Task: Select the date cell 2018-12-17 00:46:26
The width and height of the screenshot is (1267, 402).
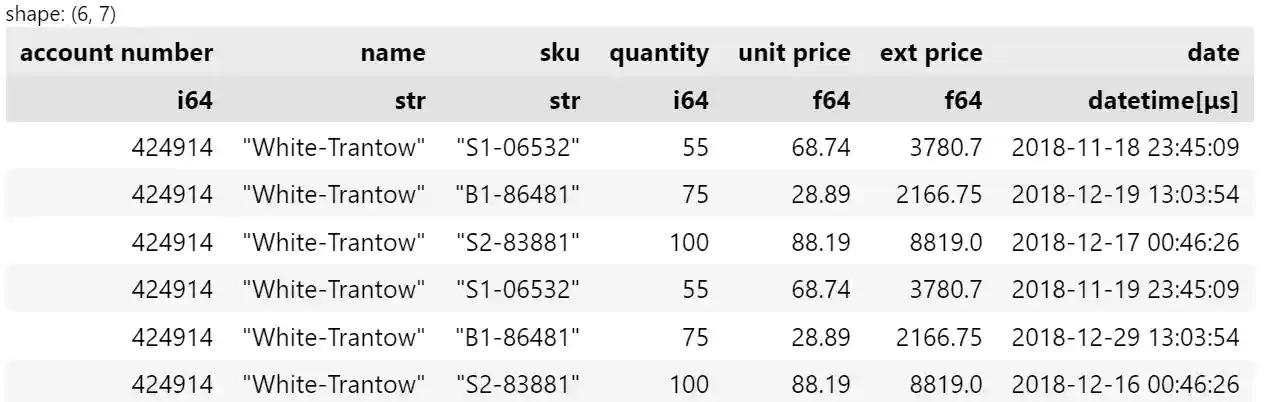Action: coord(1126,242)
